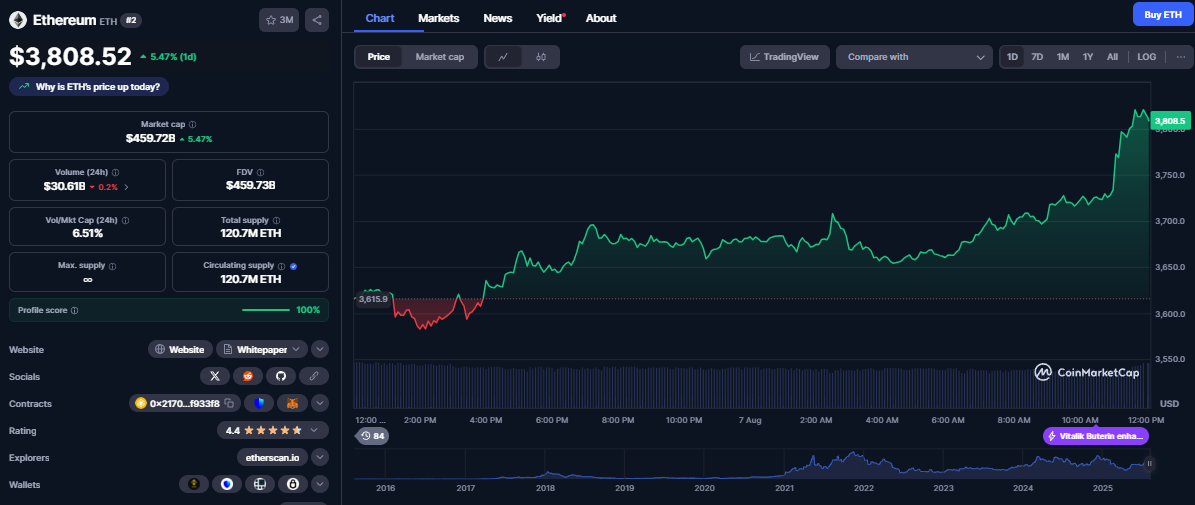The width and height of the screenshot is (1195, 505).
Task: Open the blue shield wallet icon in Wallets
Action: pyautogui.click(x=226, y=484)
